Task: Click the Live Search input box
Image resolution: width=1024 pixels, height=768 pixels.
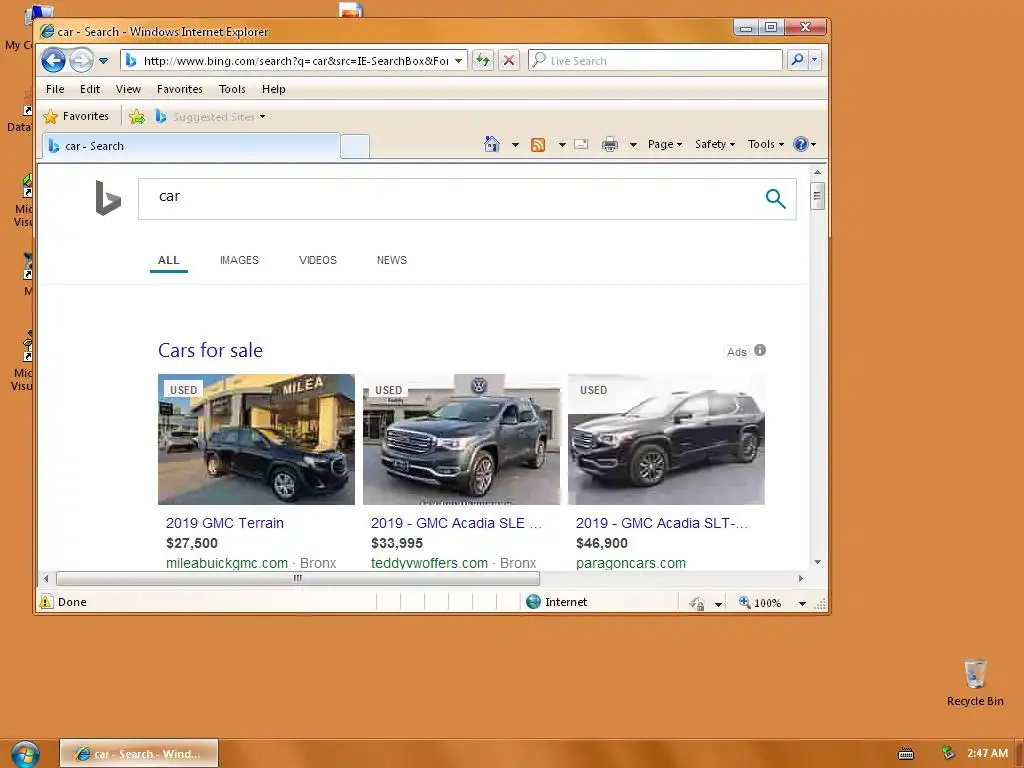Action: 655,61
